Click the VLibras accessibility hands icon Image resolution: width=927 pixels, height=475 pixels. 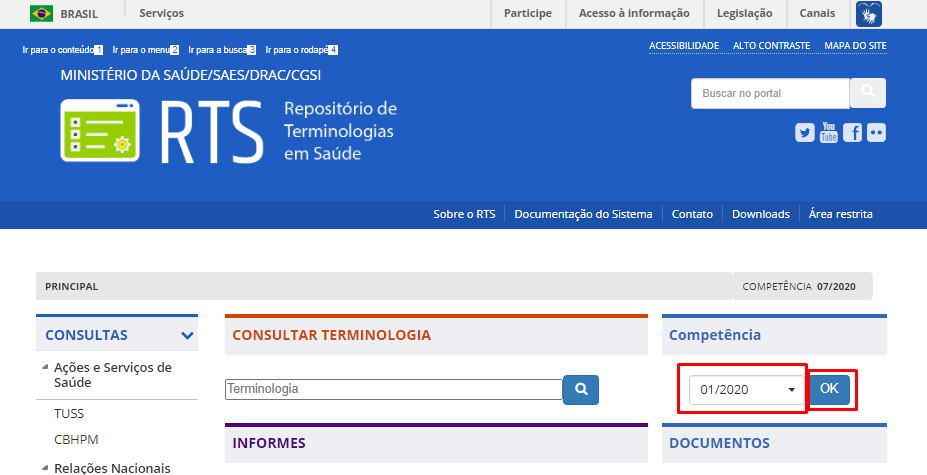point(868,14)
